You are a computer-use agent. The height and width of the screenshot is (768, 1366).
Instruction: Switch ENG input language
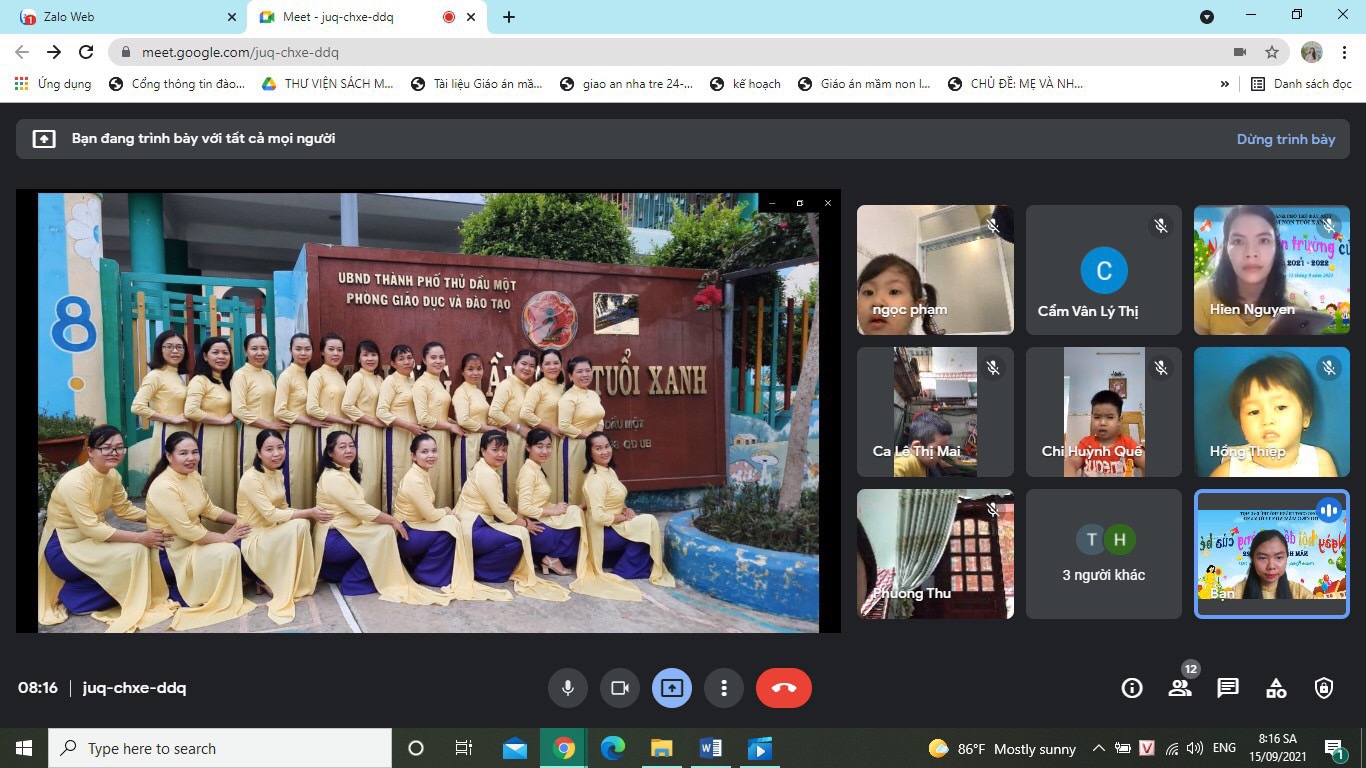tap(1224, 748)
